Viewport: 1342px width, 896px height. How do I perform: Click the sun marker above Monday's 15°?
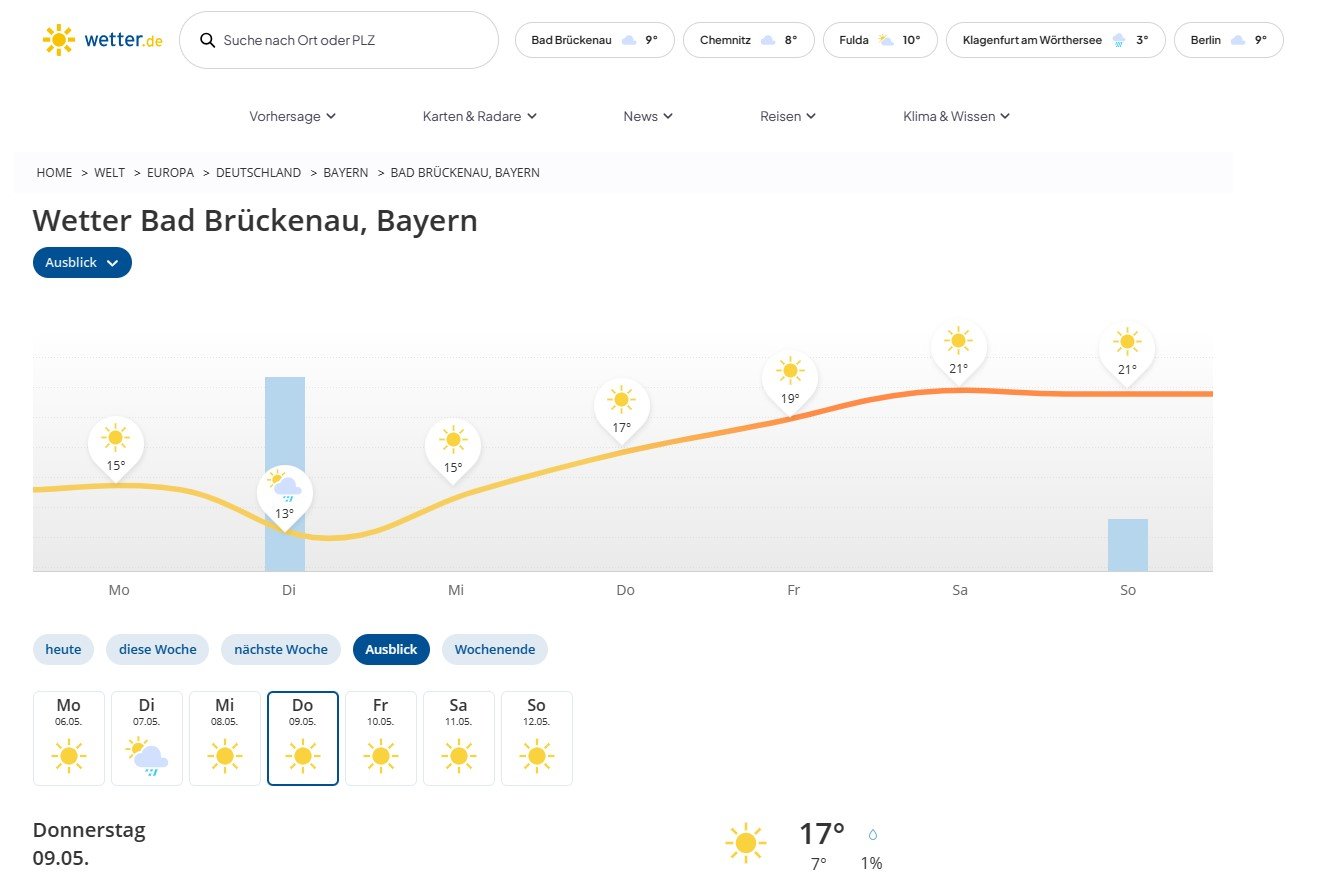[116, 438]
